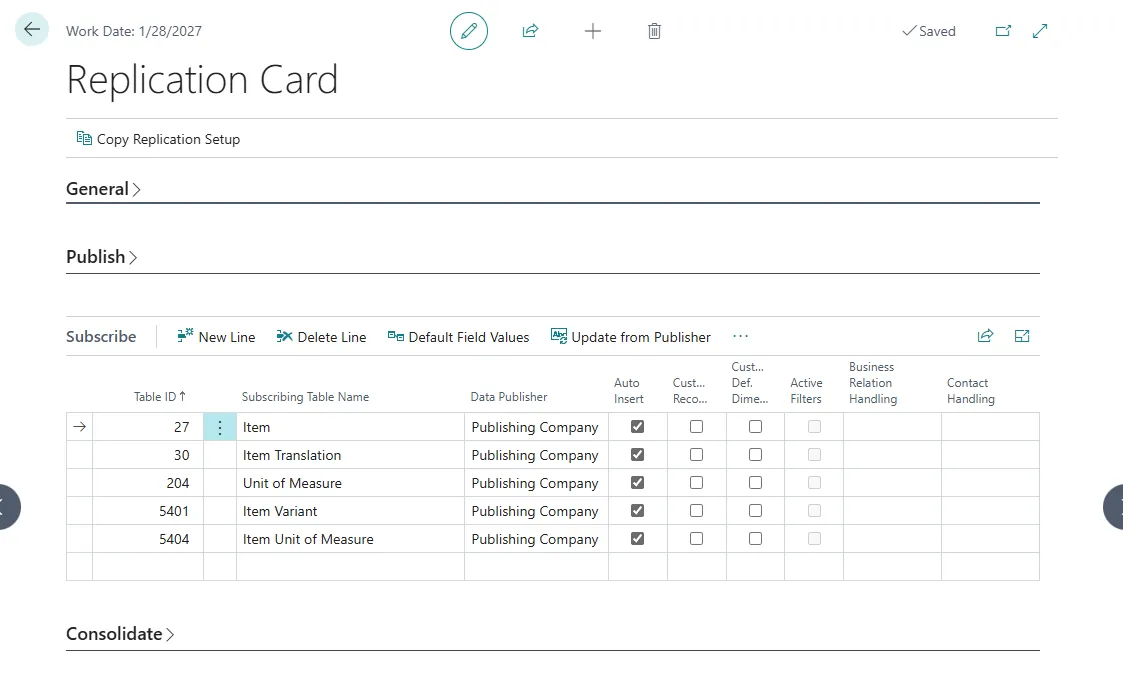The height and width of the screenshot is (674, 1123).
Task: Click Copy Replication Setup action
Action: [x=158, y=139]
